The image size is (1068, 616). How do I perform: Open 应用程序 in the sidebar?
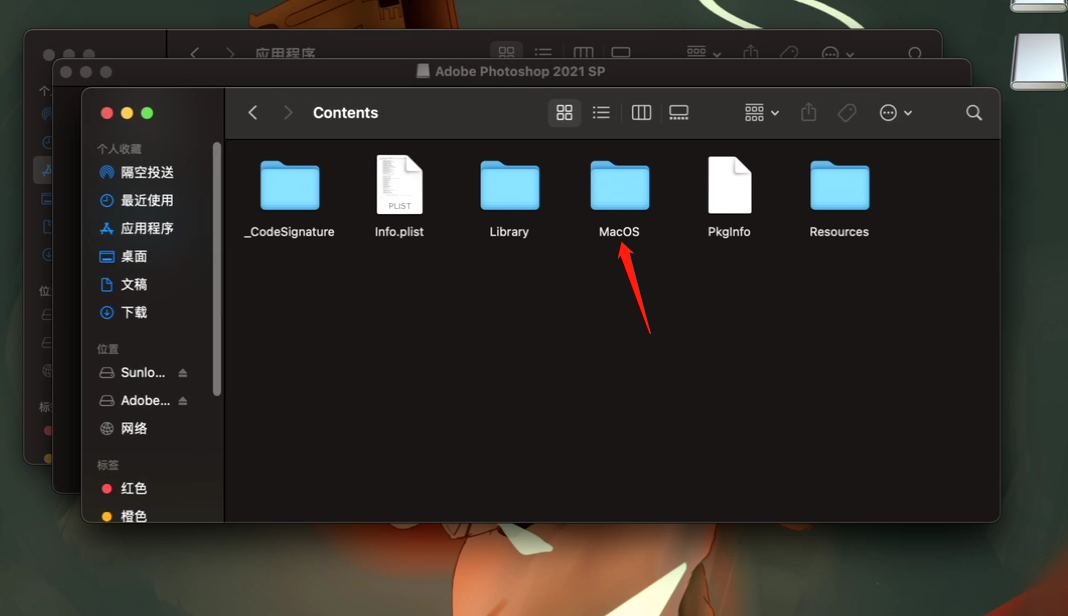tap(136, 228)
